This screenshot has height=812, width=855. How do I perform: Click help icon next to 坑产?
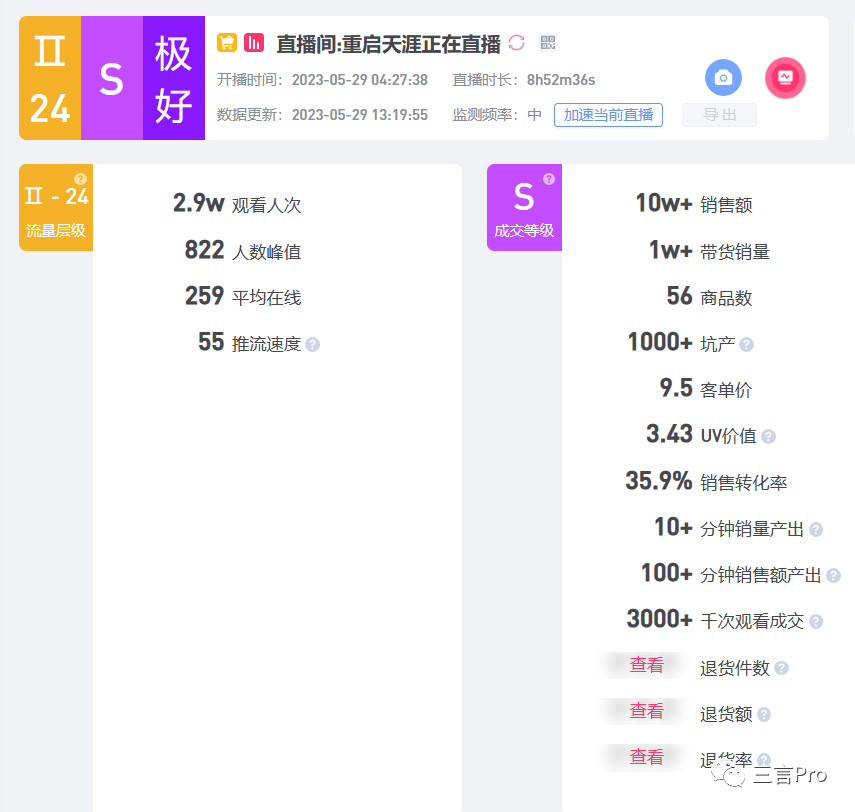[746, 345]
